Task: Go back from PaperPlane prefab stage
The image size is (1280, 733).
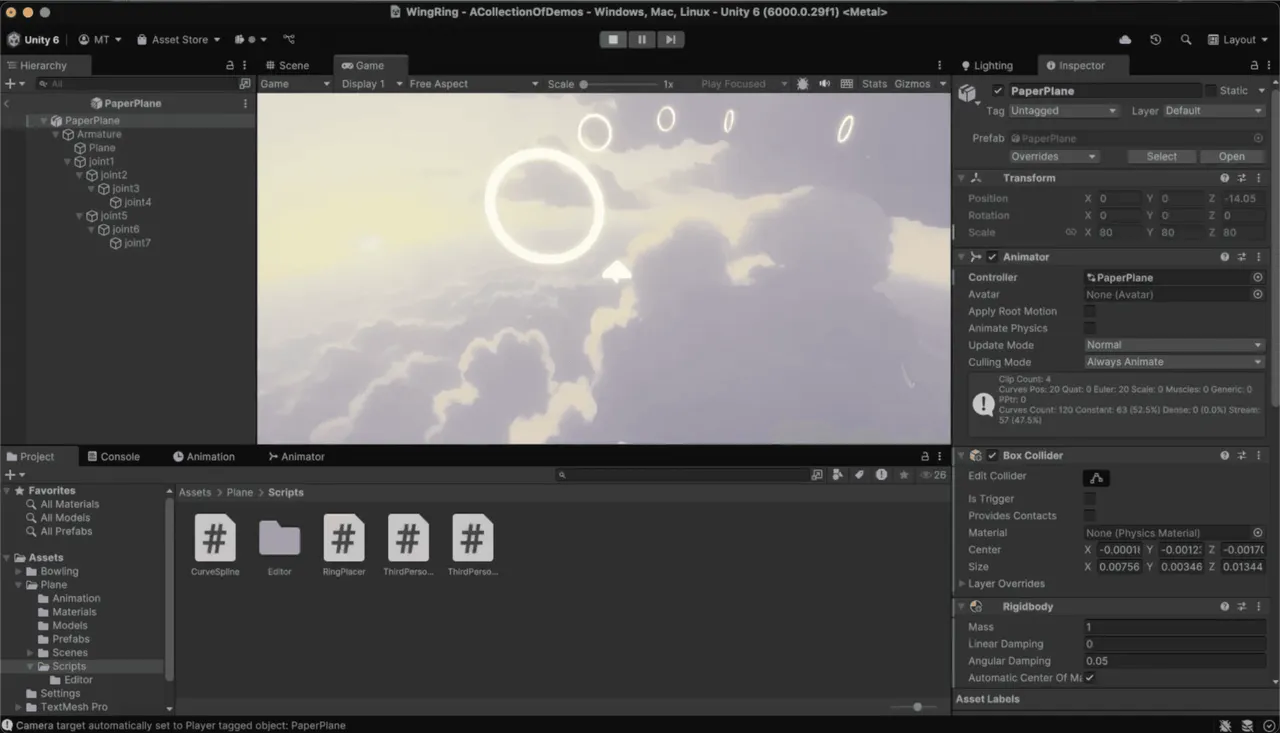Action: 7,103
